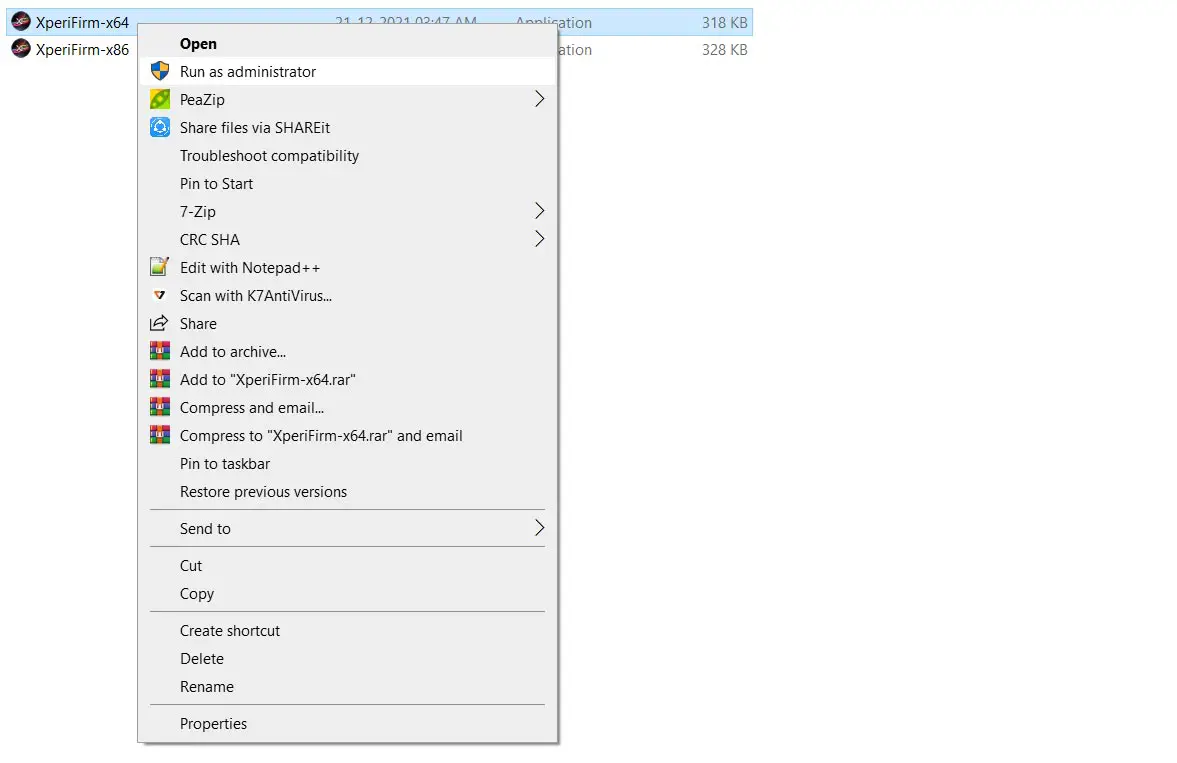Screen dimensions: 1177x763
Task: Expand the Send to submenu arrow
Action: click(x=539, y=528)
